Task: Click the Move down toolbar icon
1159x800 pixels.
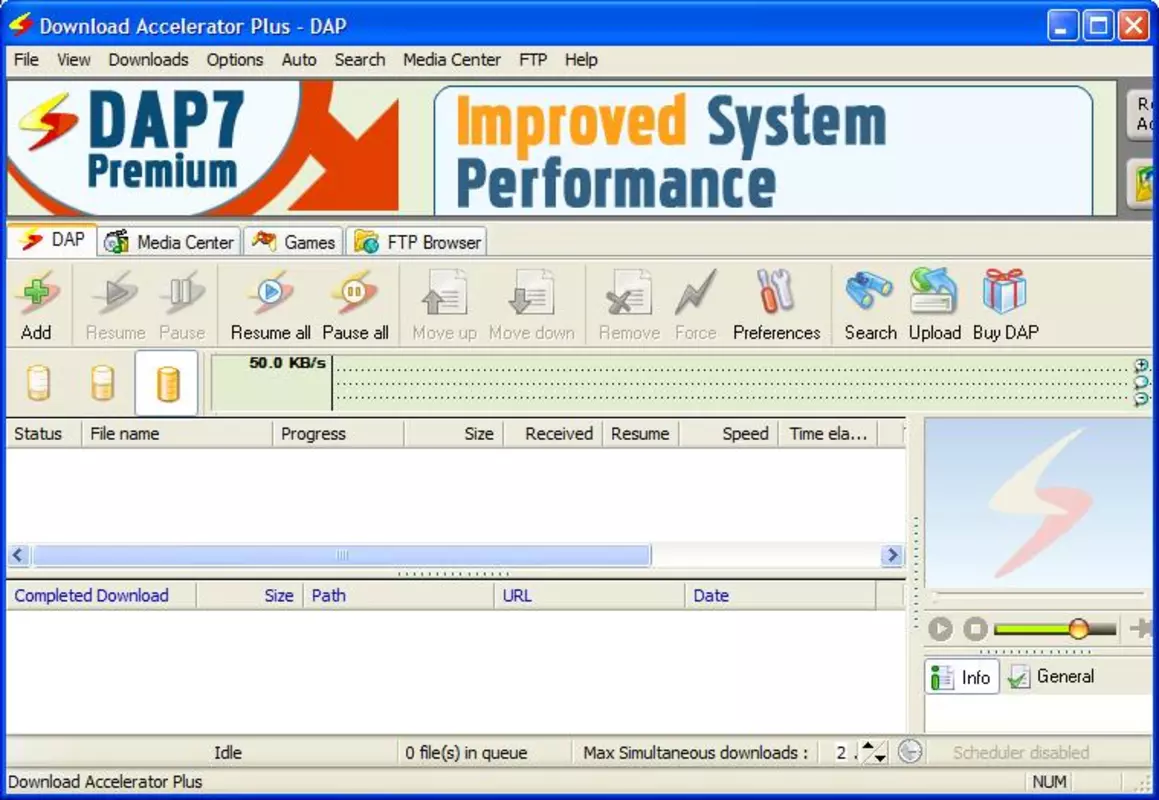Action: click(x=531, y=305)
